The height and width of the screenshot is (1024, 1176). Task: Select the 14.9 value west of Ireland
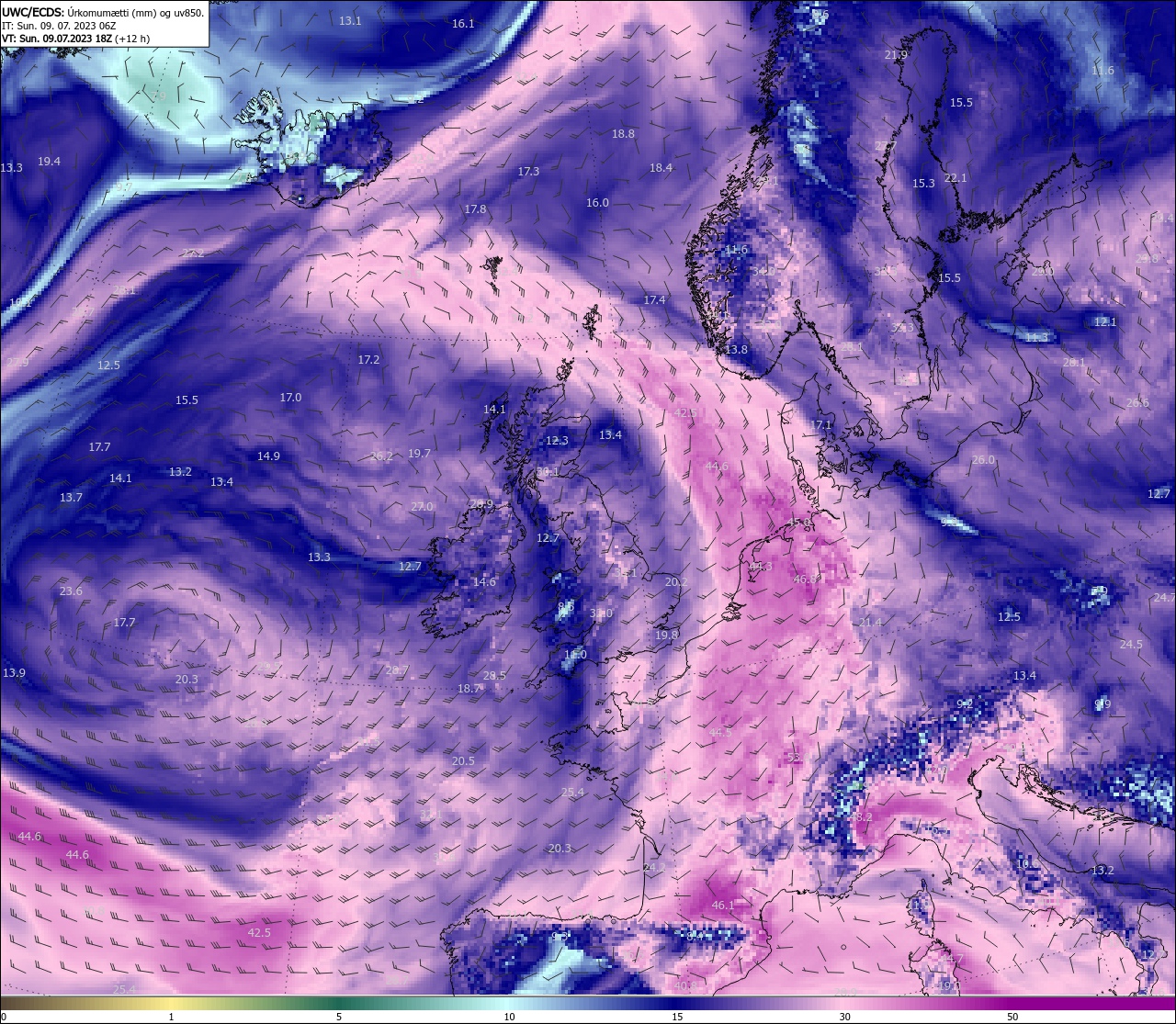[268, 456]
